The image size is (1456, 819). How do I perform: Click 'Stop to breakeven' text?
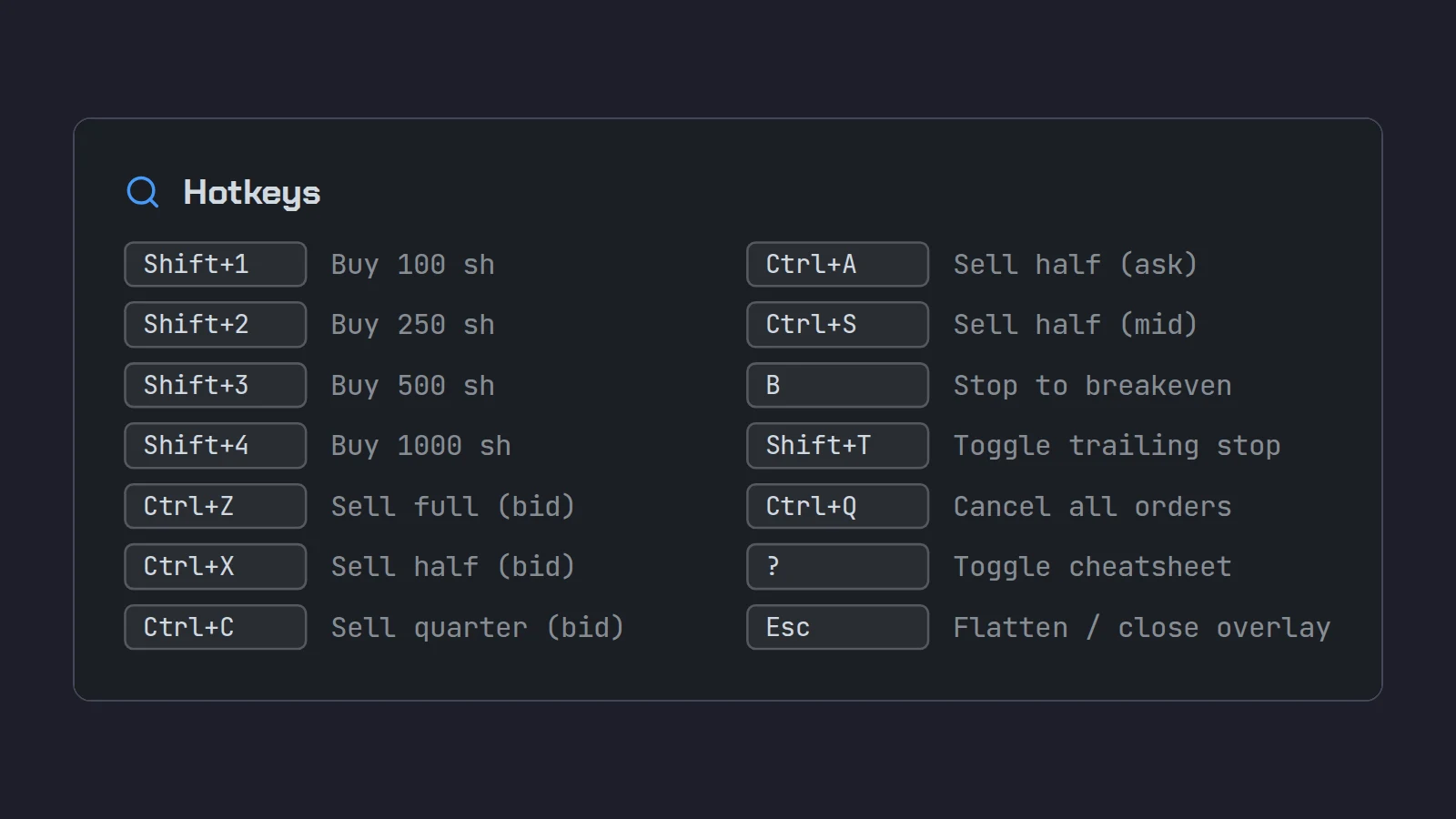click(1093, 386)
